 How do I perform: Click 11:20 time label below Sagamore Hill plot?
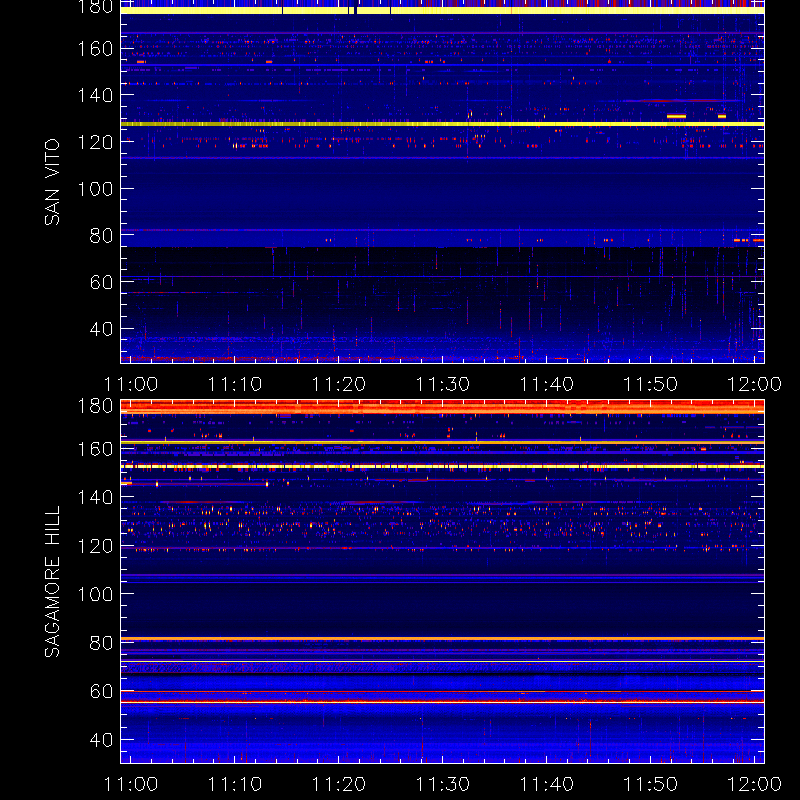tap(339, 784)
